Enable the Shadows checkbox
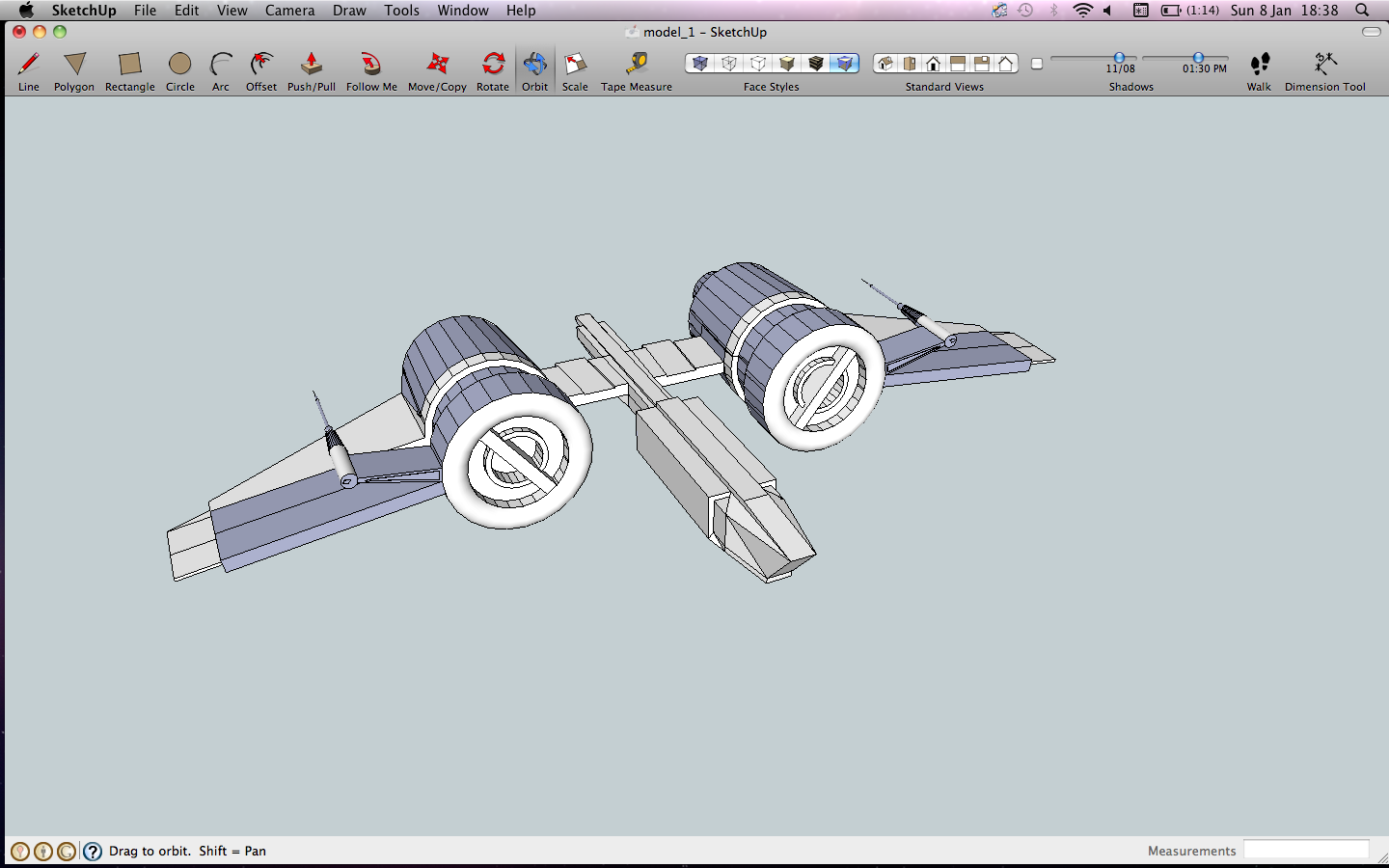This screenshot has width=1389, height=868. point(1035,63)
